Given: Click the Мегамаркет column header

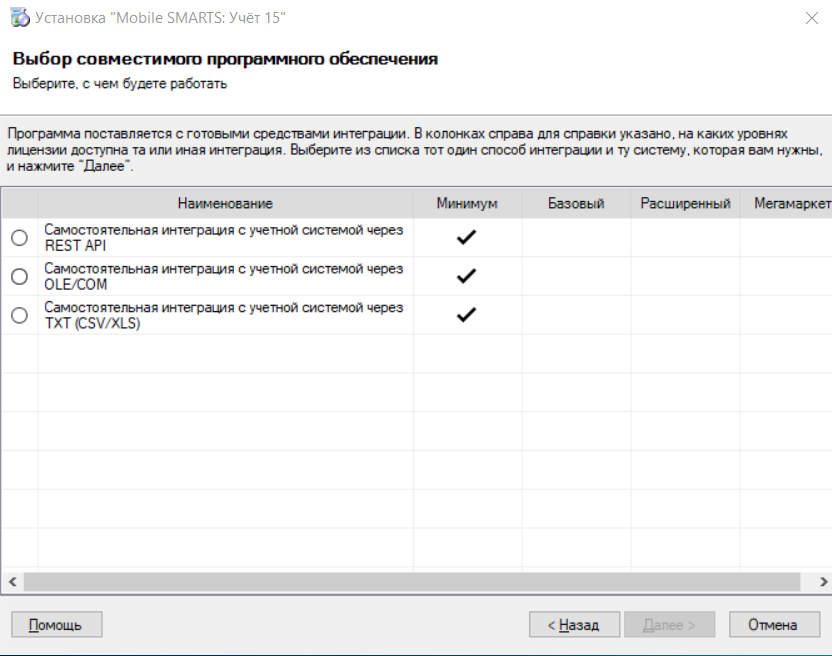Looking at the screenshot, I should [786, 203].
